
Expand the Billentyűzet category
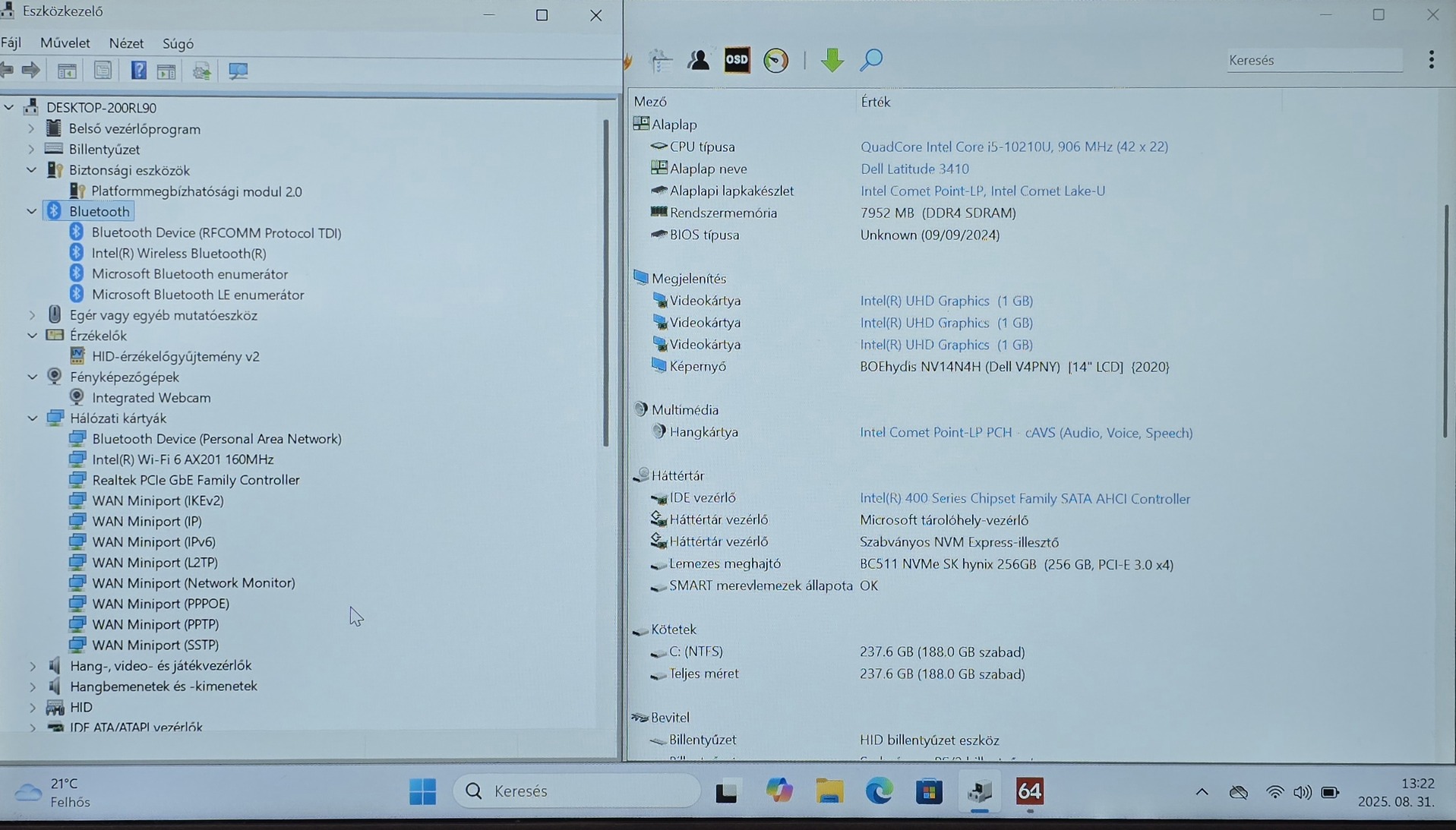(32, 150)
